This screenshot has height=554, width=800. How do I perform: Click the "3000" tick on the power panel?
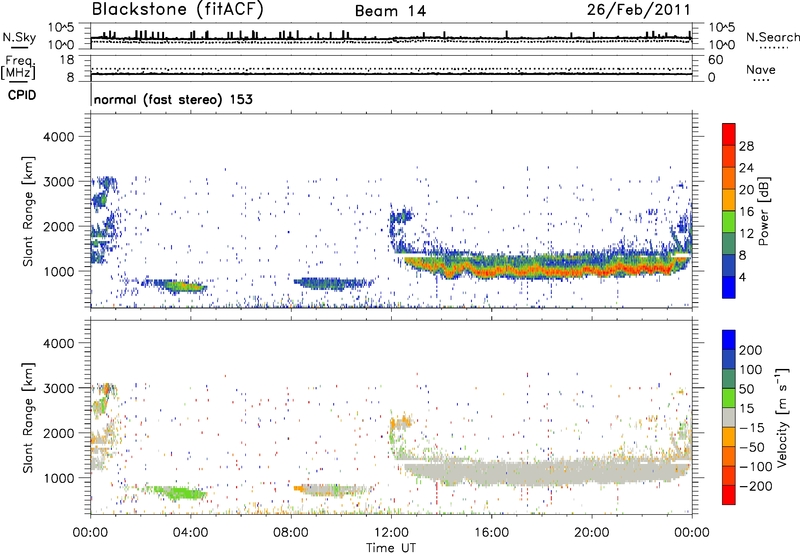click(58, 182)
